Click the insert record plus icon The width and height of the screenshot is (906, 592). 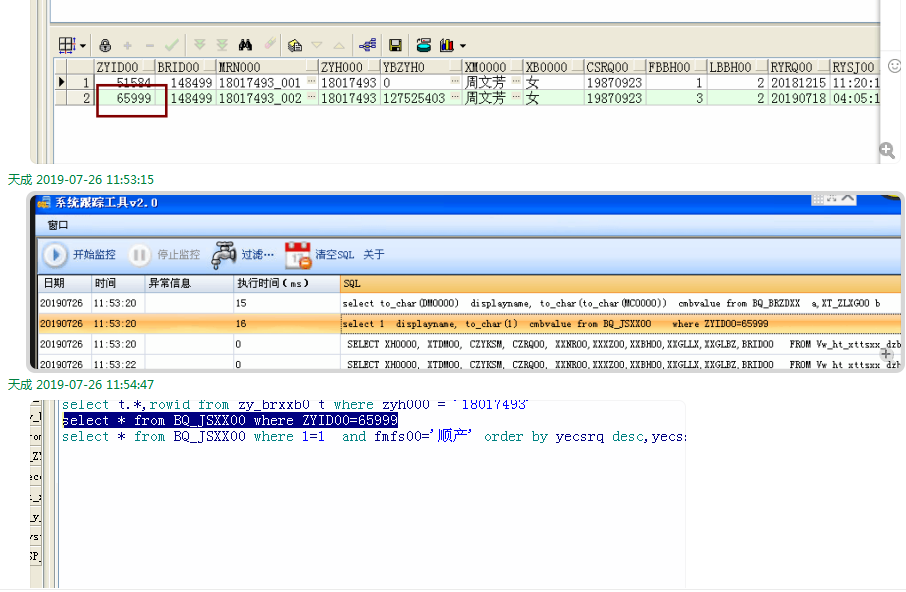click(x=127, y=45)
